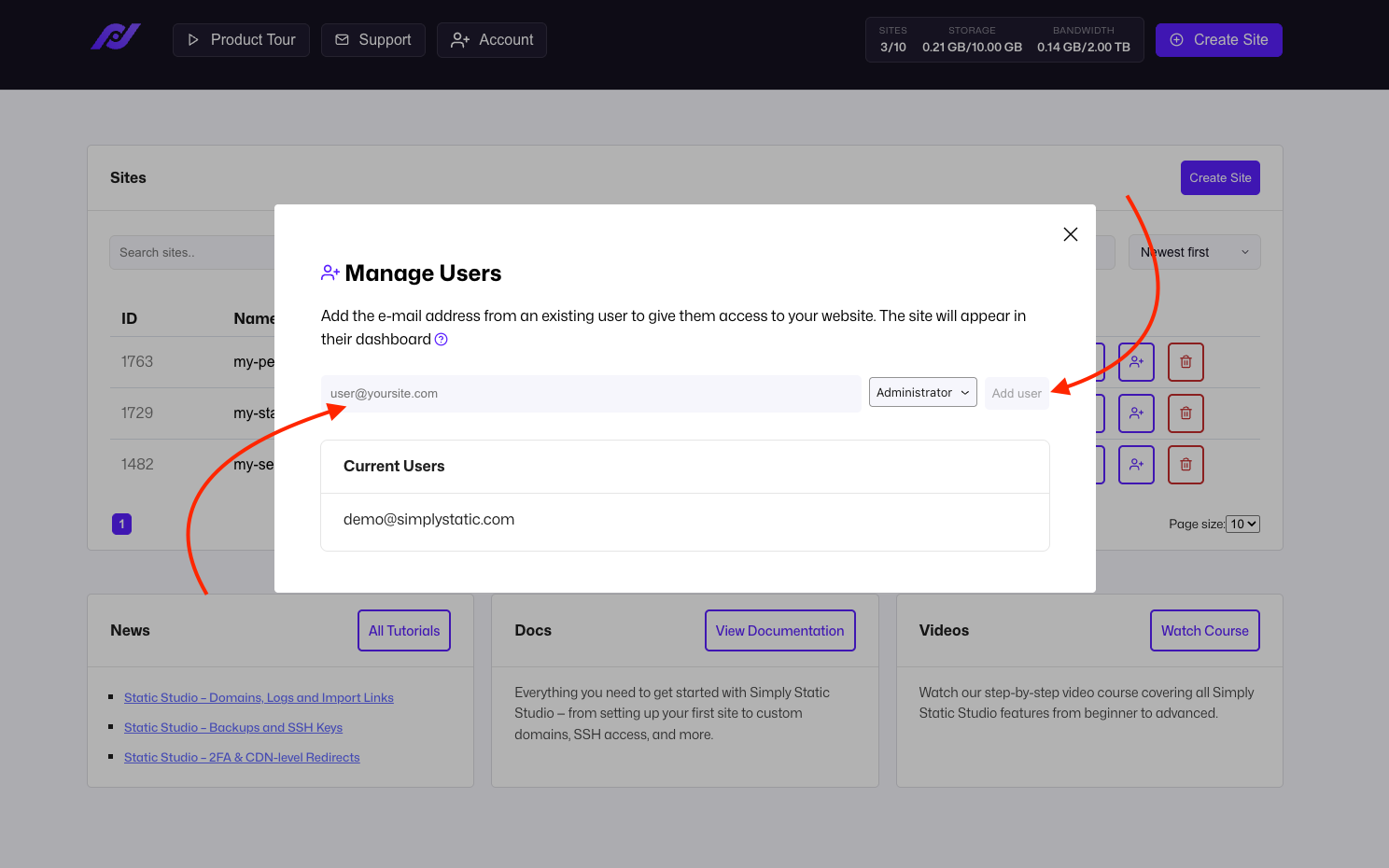Go to page 1 of sites
This screenshot has width=1389, height=868.
121,525
